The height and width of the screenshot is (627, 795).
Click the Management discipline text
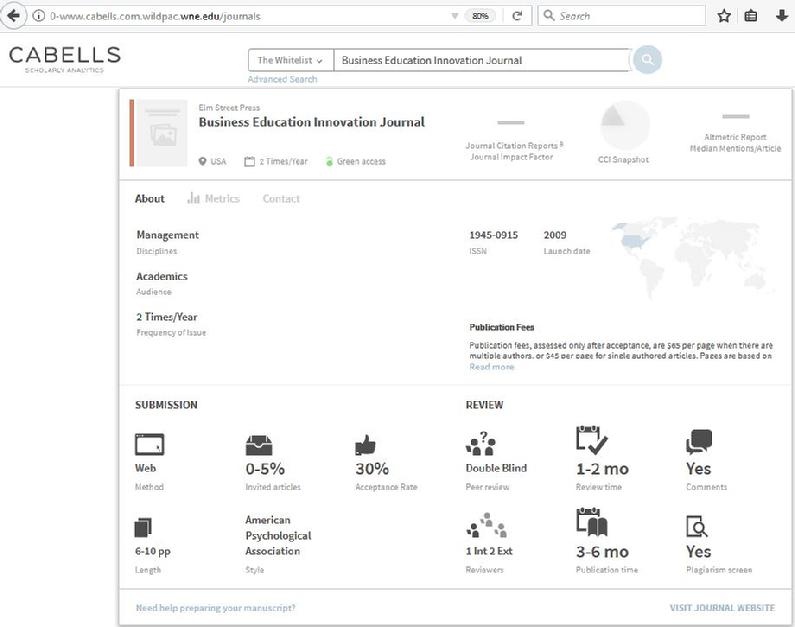[x=167, y=235]
